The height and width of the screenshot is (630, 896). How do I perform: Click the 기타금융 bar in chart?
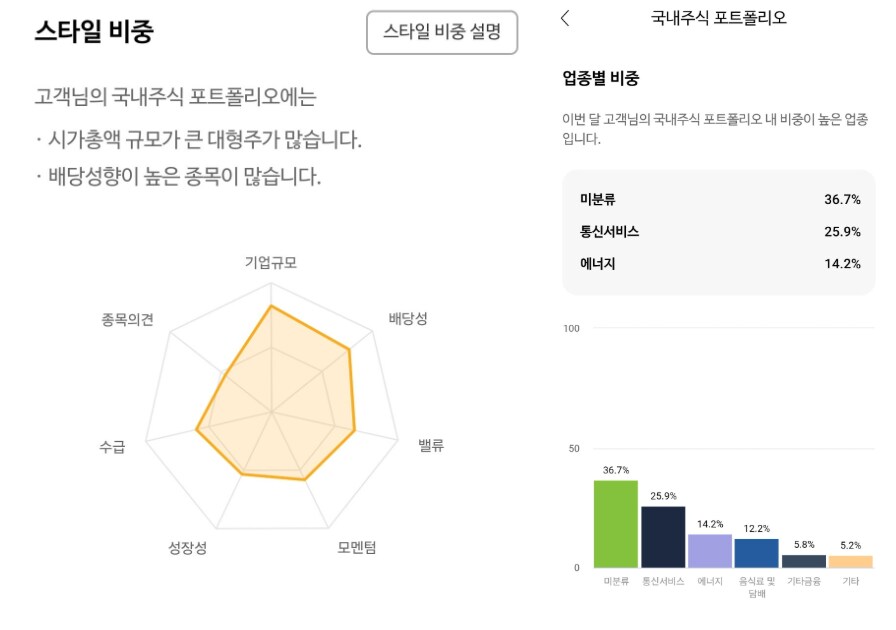pos(804,561)
